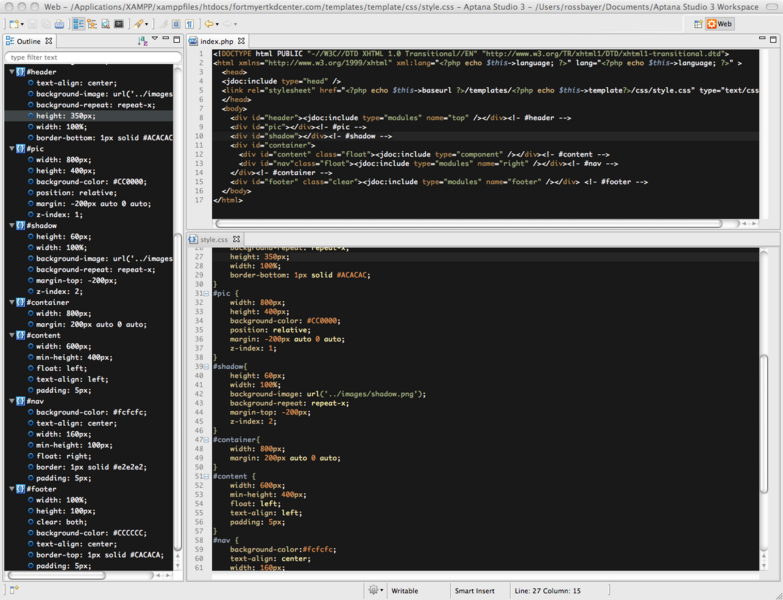Click the type filter text field
Image resolution: width=783 pixels, height=600 pixels.
[x=93, y=57]
